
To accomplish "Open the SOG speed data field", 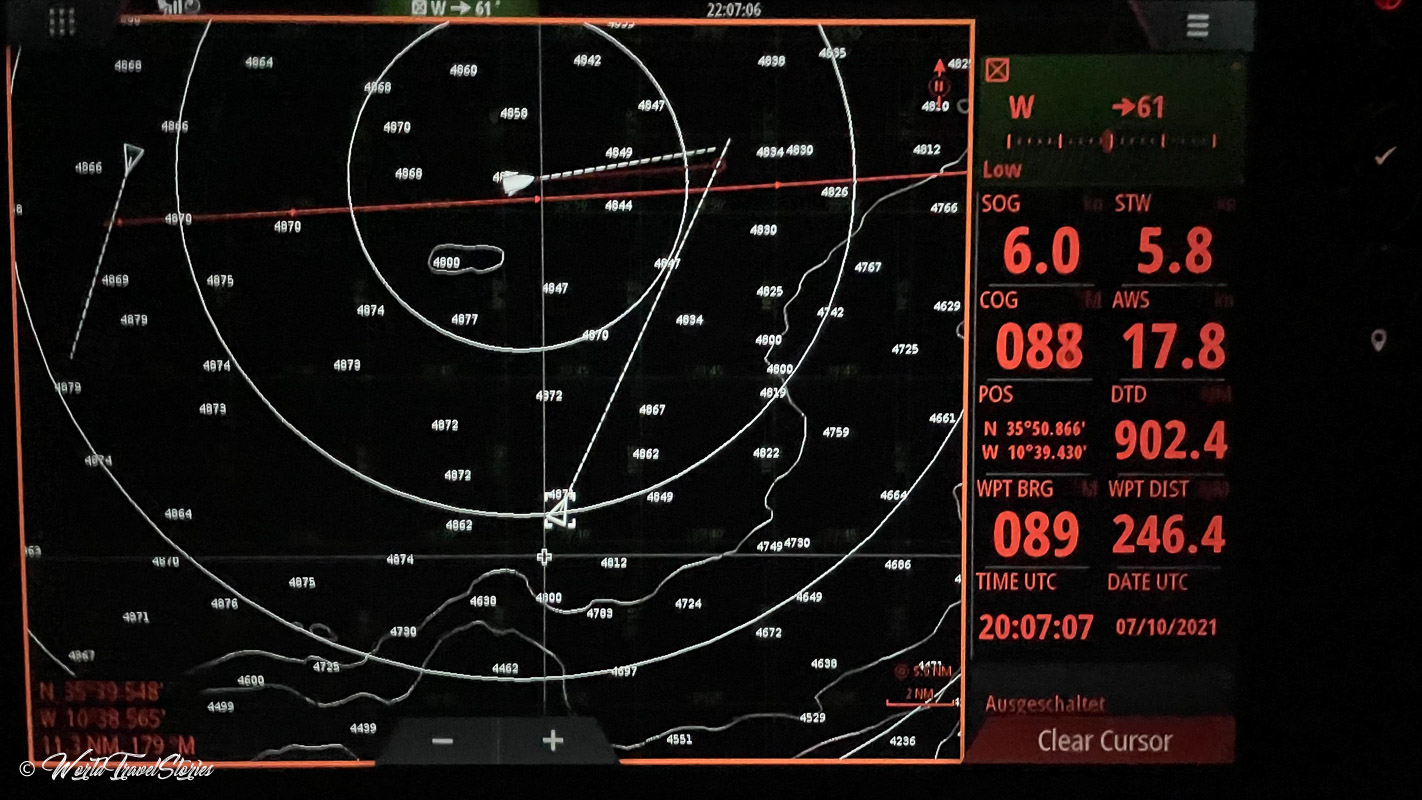I will (x=1041, y=238).
